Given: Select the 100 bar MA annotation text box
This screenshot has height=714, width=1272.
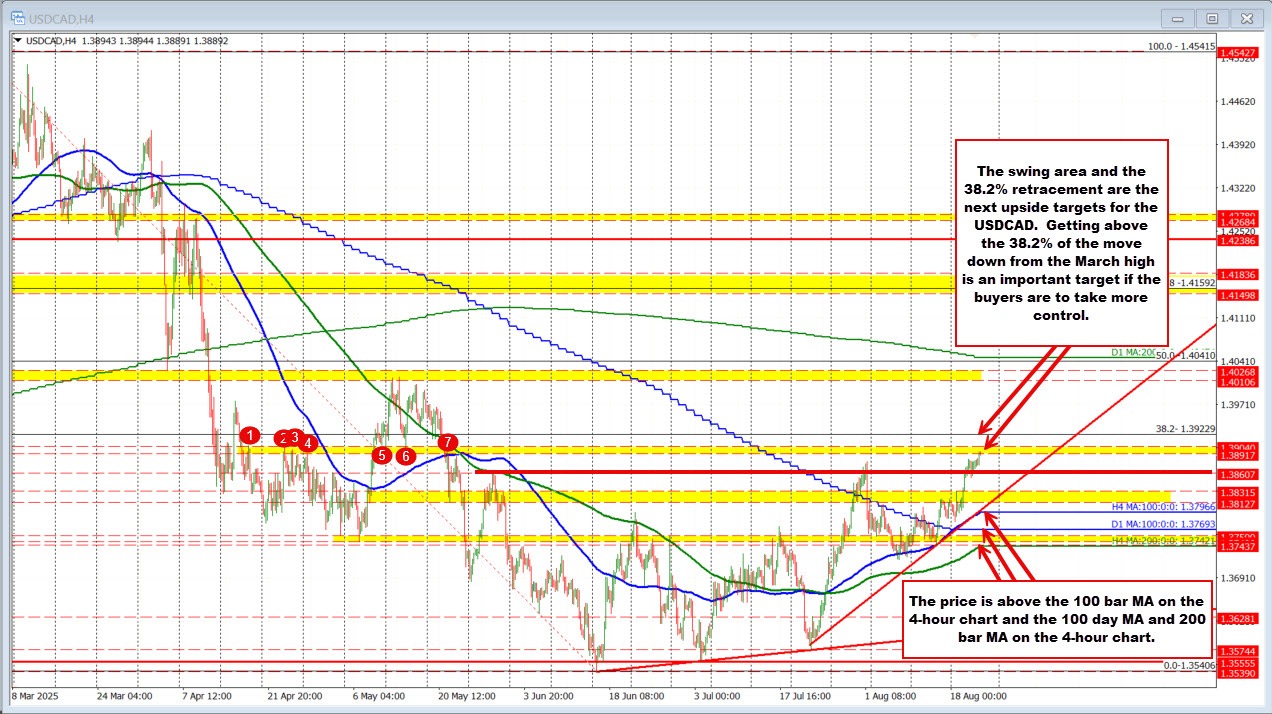Looking at the screenshot, I should pos(1053,620).
